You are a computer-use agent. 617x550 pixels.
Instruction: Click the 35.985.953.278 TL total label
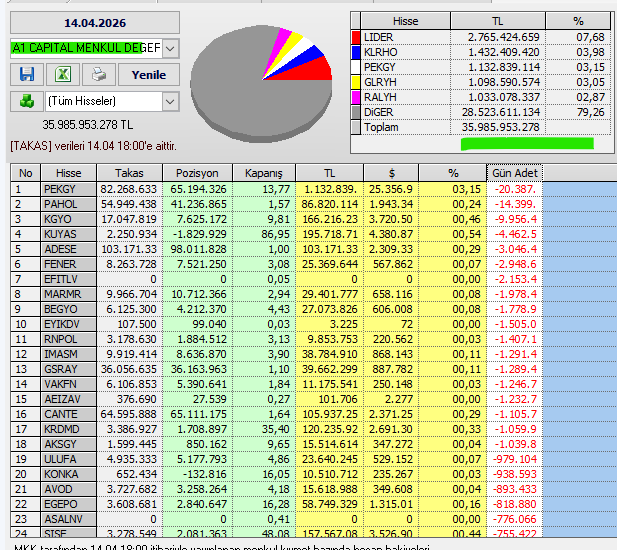point(88,125)
